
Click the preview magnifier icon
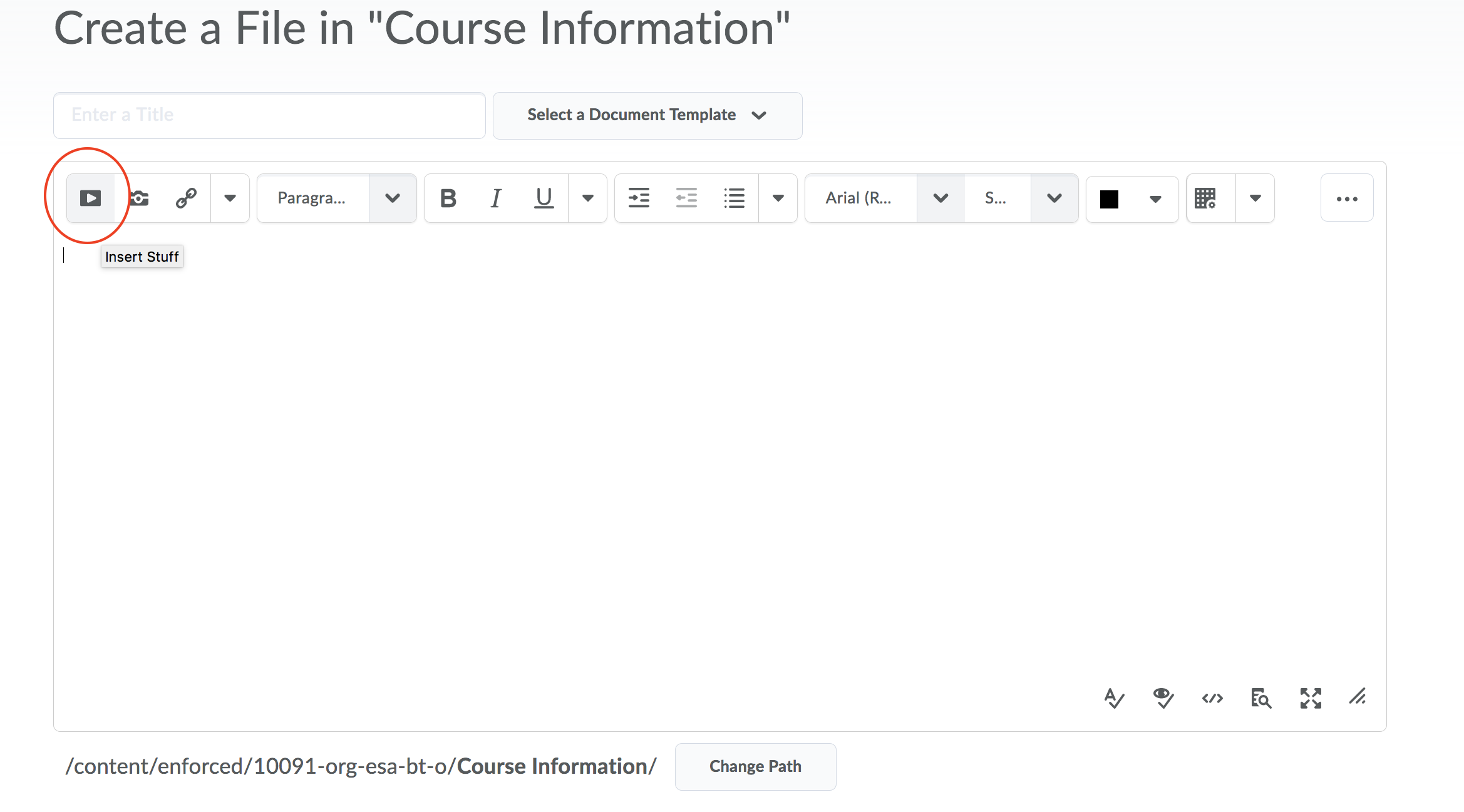point(1260,698)
